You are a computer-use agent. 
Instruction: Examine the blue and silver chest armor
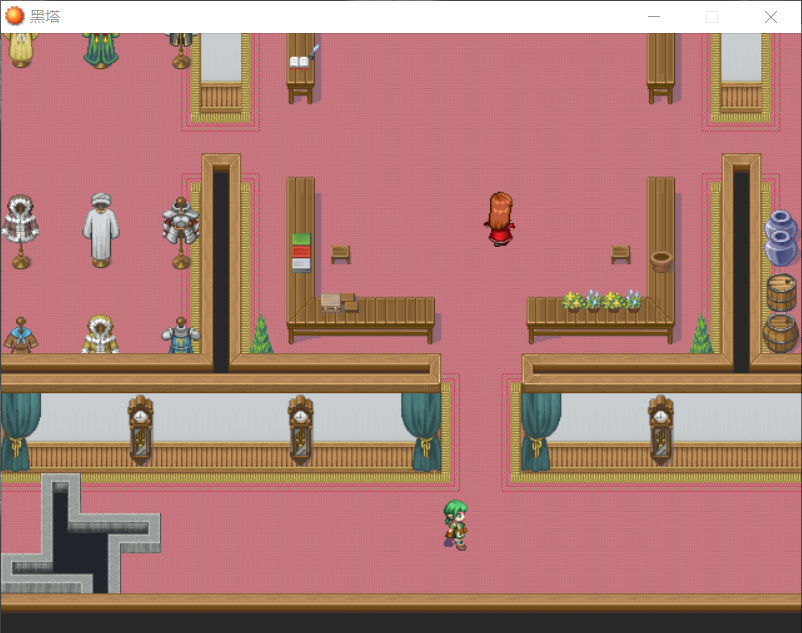tap(181, 335)
